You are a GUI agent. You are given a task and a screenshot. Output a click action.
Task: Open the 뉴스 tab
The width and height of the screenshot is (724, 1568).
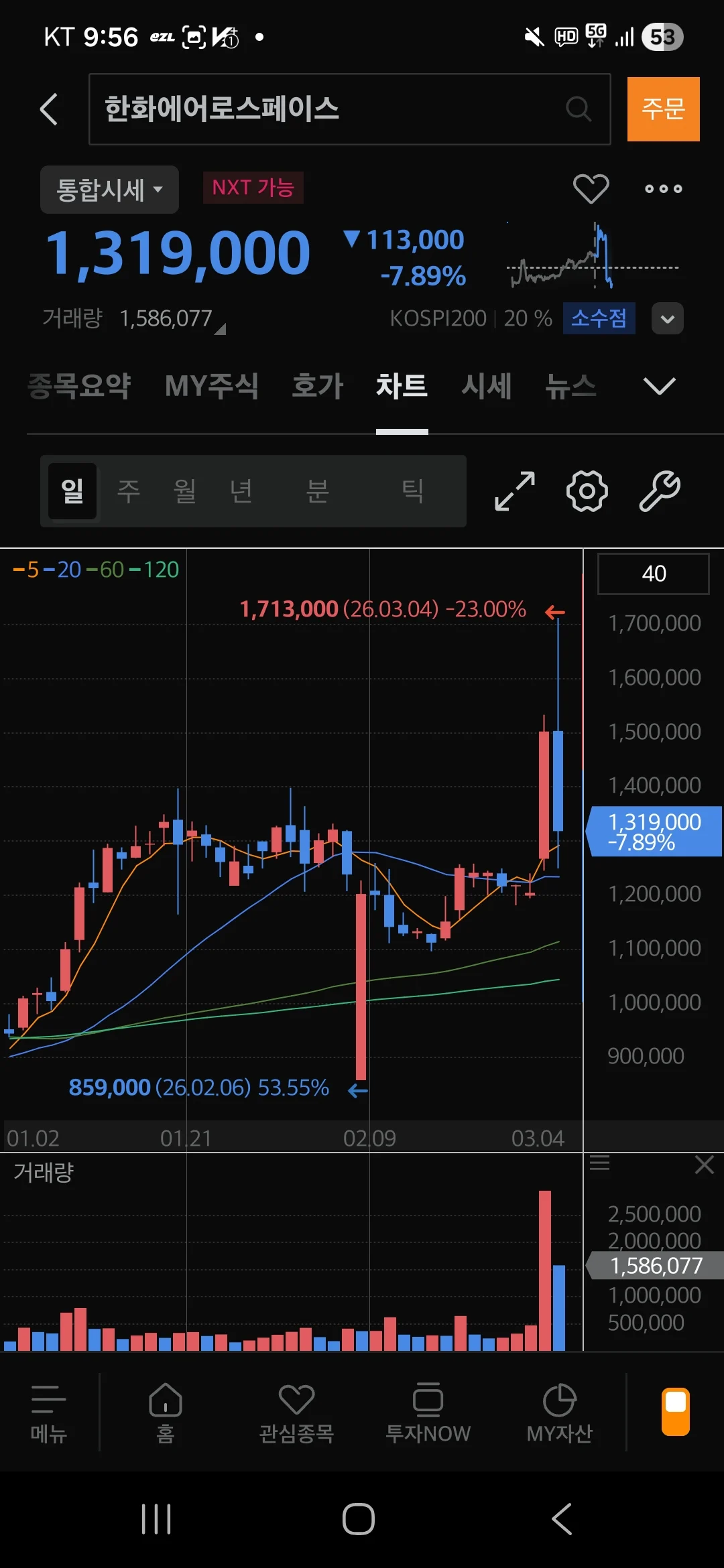click(x=570, y=386)
